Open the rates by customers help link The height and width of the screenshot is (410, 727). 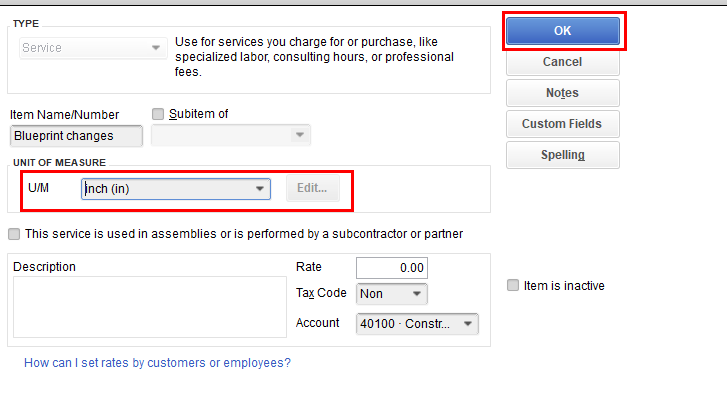tap(157, 363)
